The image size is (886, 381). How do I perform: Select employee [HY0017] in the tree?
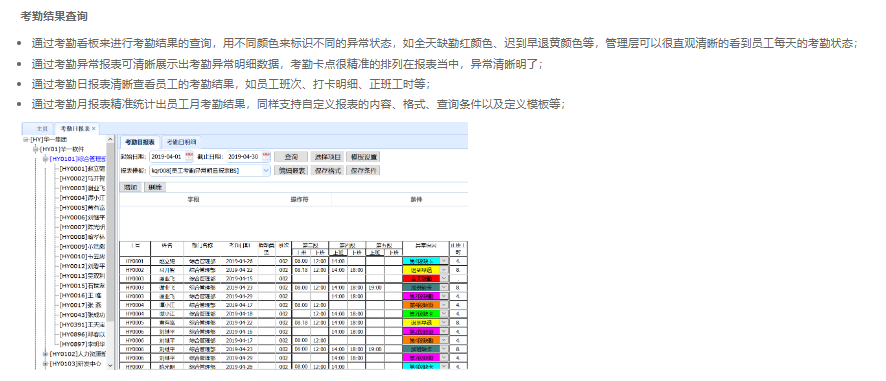[x=82, y=305]
